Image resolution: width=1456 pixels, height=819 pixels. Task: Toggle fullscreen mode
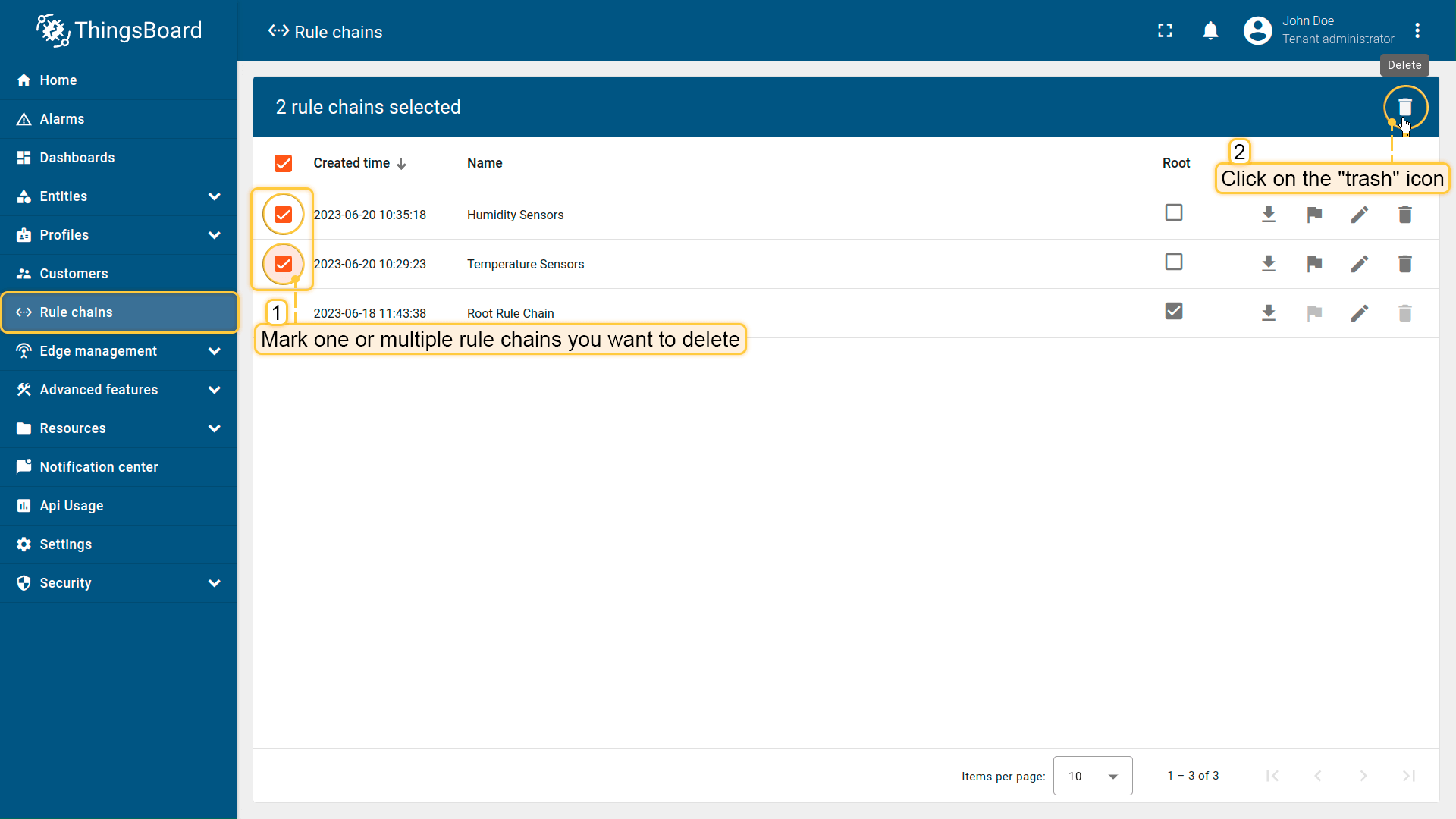click(1165, 30)
